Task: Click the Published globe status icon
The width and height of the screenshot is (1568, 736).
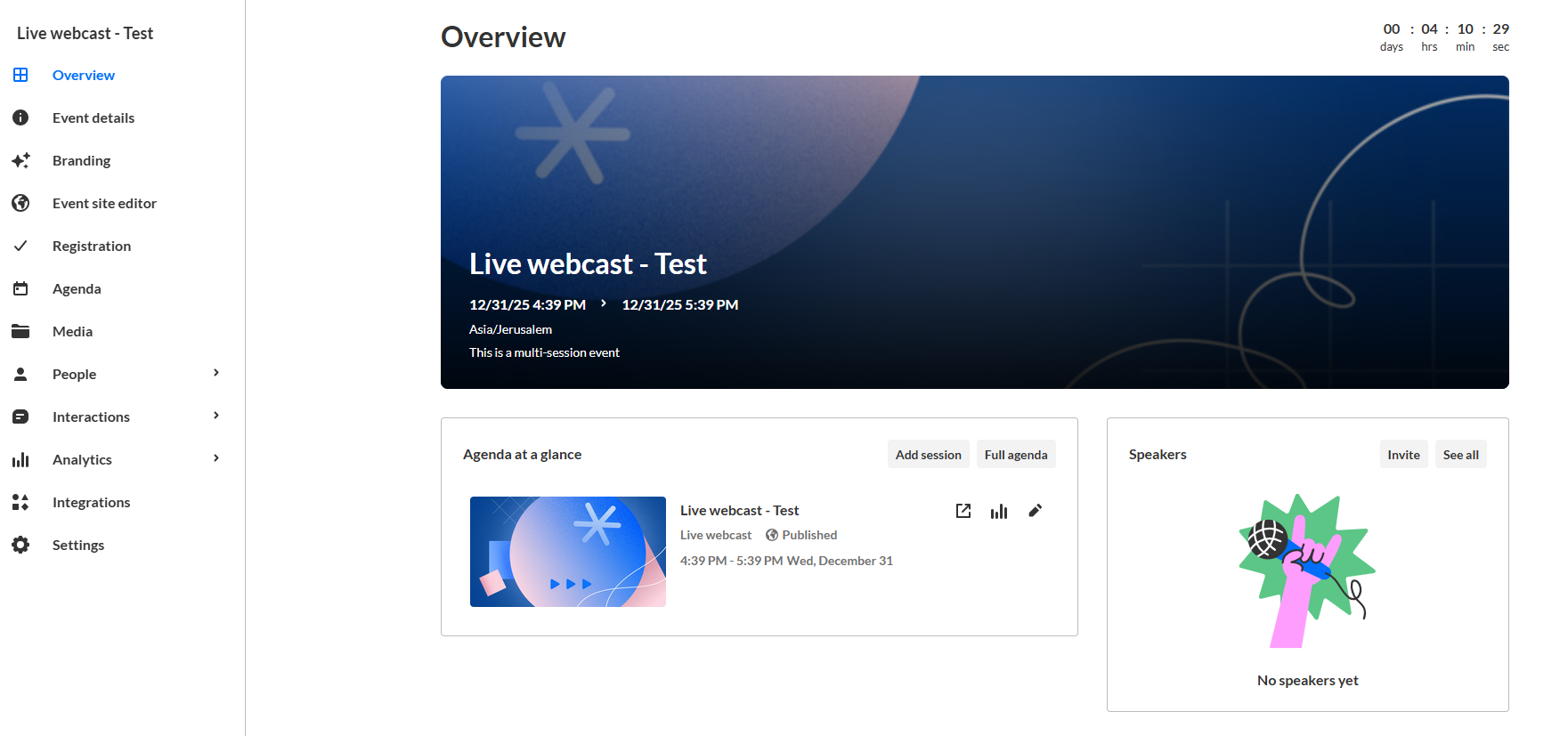Action: tap(772, 535)
